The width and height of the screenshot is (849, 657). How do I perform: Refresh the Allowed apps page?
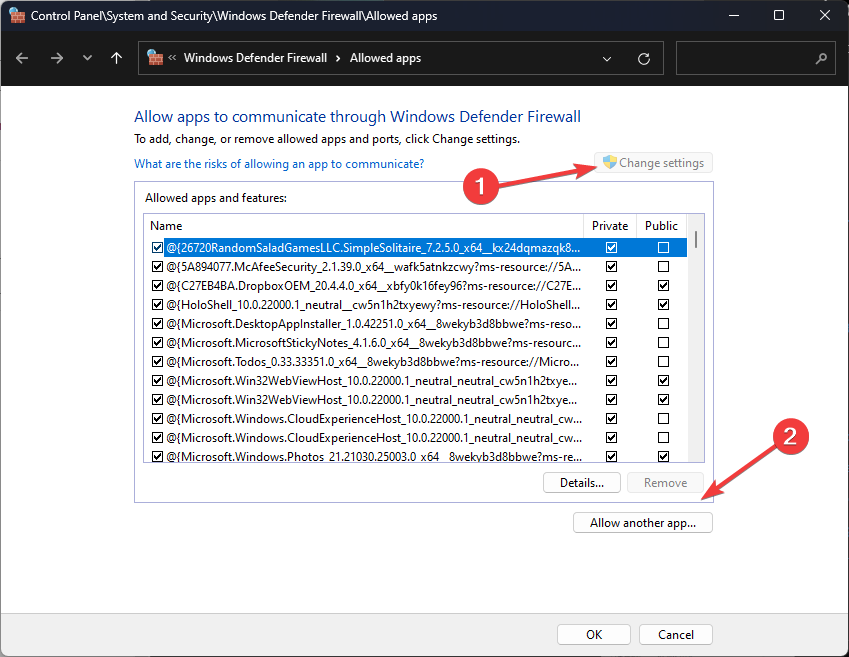point(644,58)
